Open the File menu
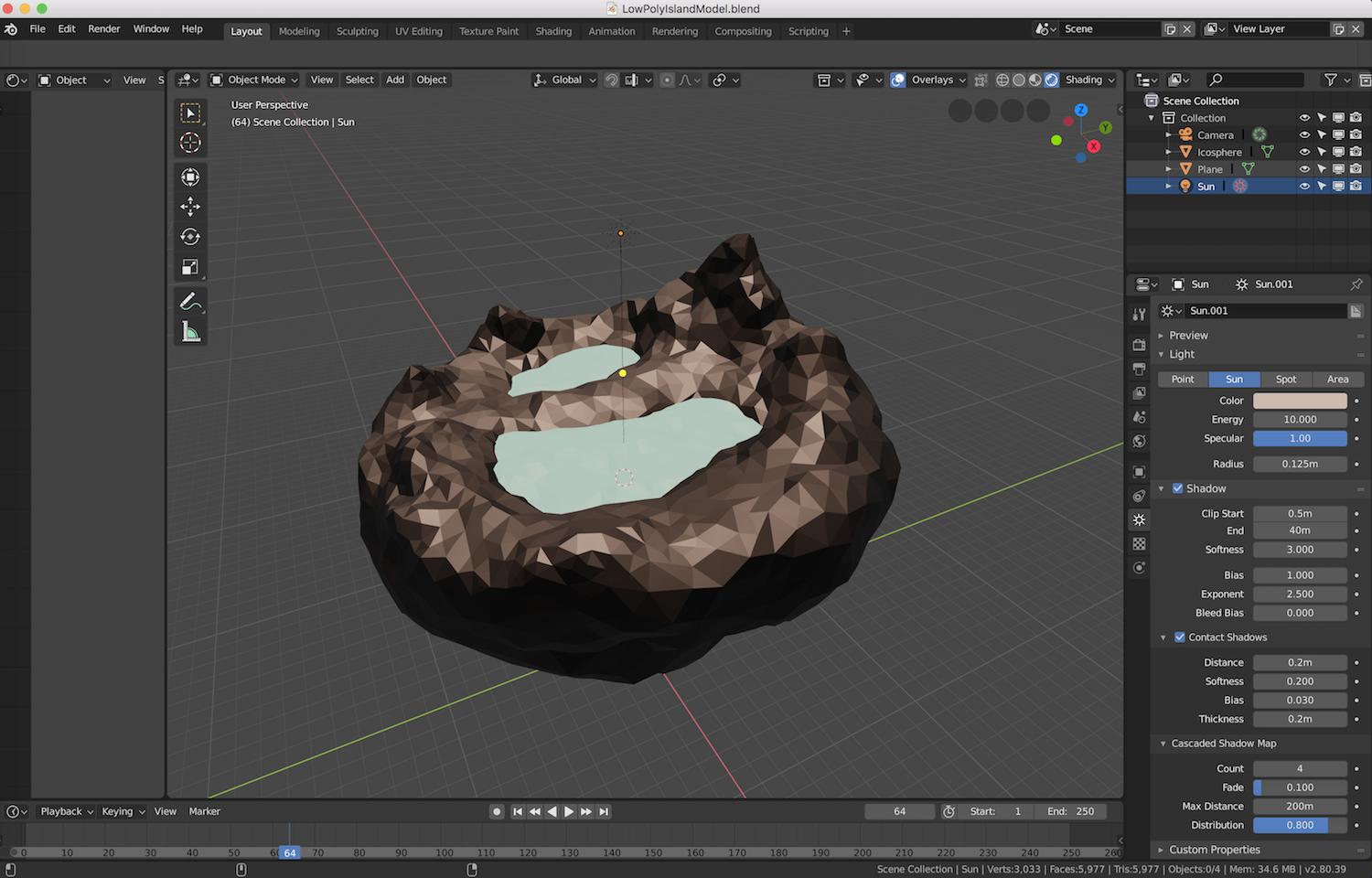The width and height of the screenshot is (1372, 878). click(x=38, y=29)
